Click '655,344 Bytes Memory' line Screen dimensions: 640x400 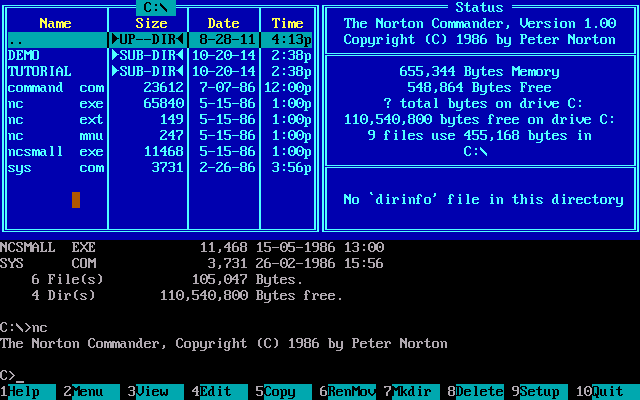[x=480, y=71]
